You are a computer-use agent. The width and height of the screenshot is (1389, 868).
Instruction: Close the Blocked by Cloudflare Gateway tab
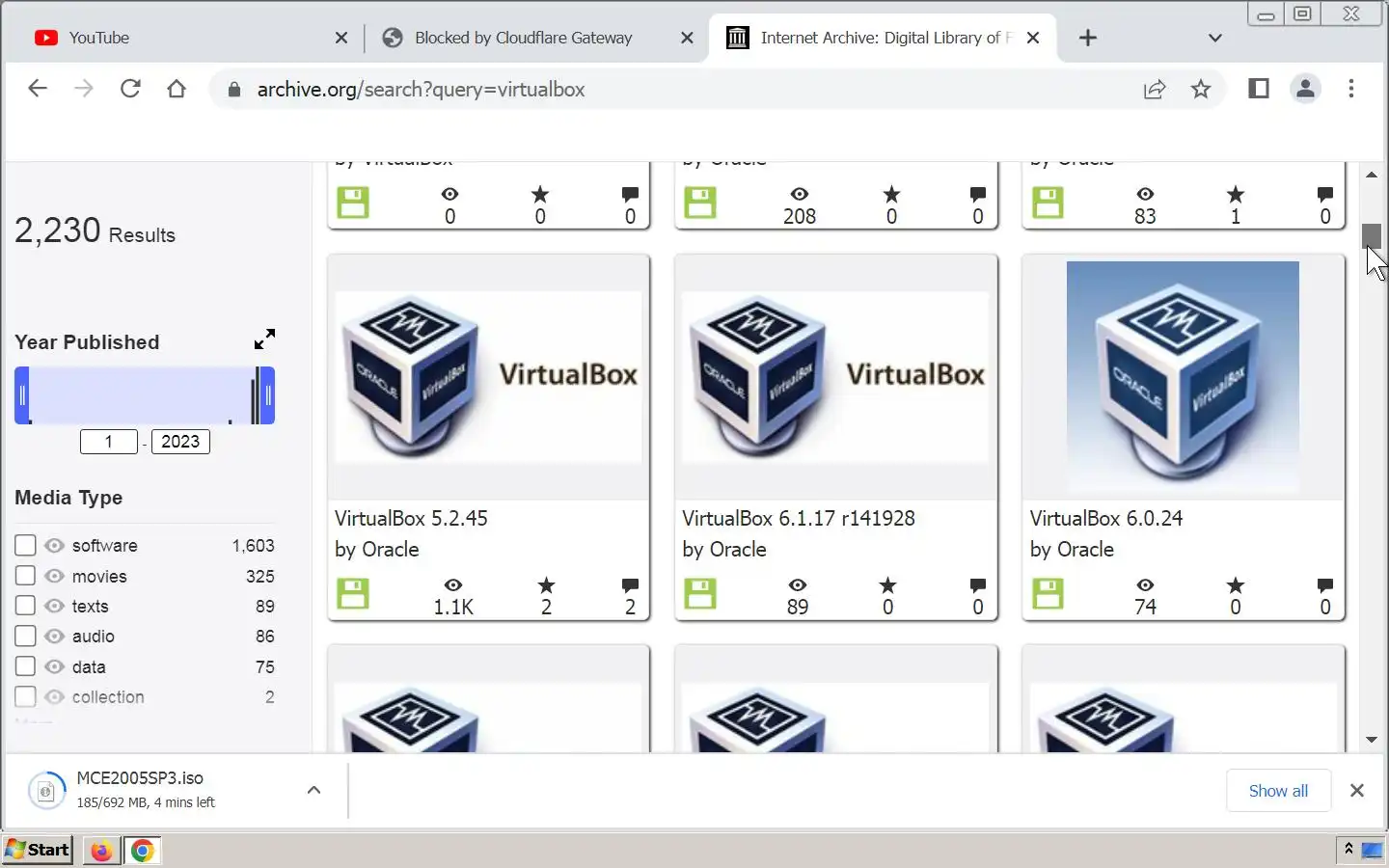pos(687,38)
